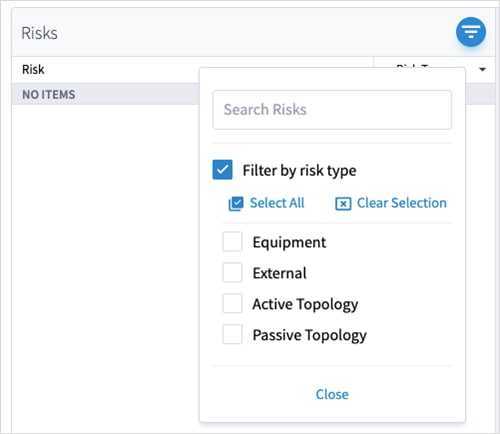Click the Select All link text
The image size is (500, 434).
point(277,203)
